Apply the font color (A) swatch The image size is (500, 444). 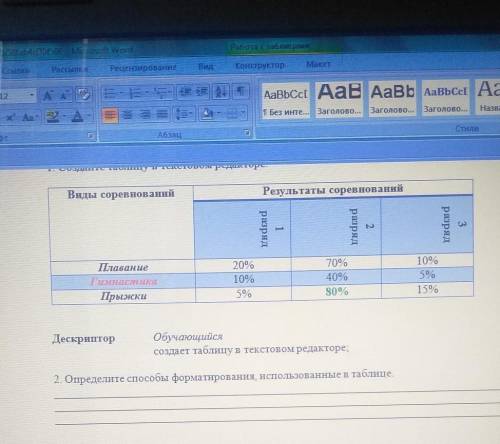(x=78, y=116)
